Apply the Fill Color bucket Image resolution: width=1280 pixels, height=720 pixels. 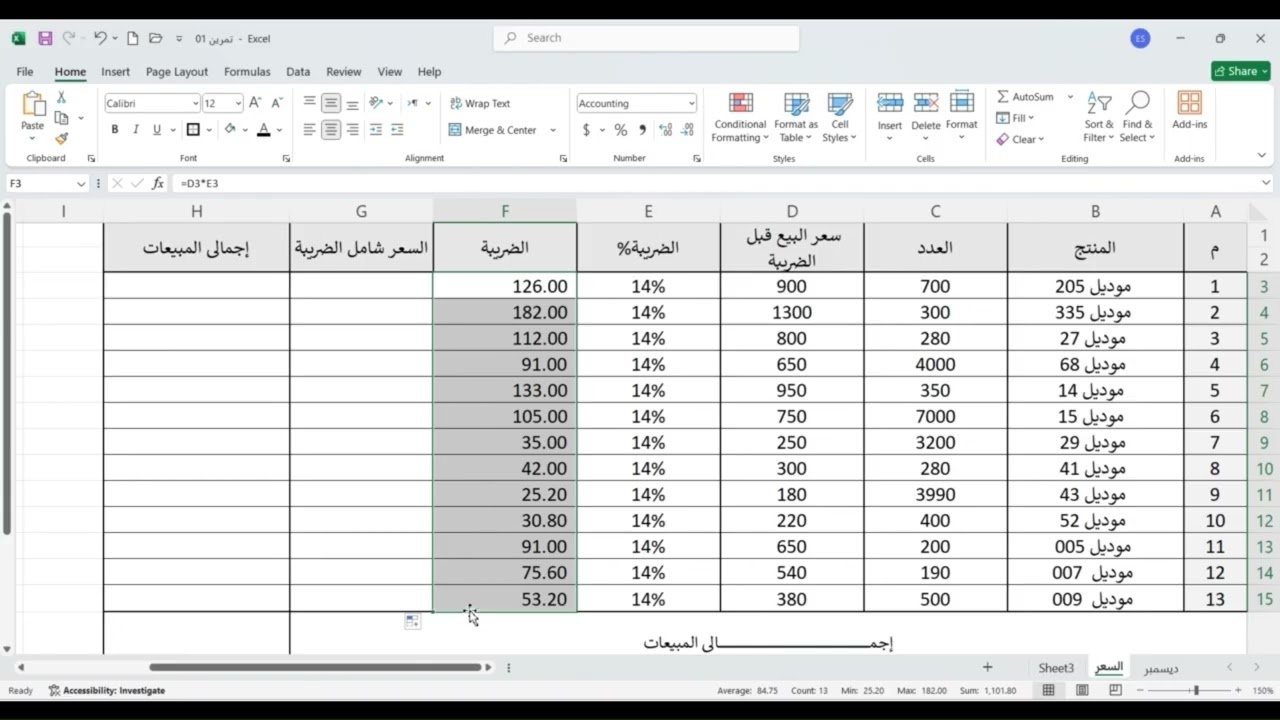230,130
